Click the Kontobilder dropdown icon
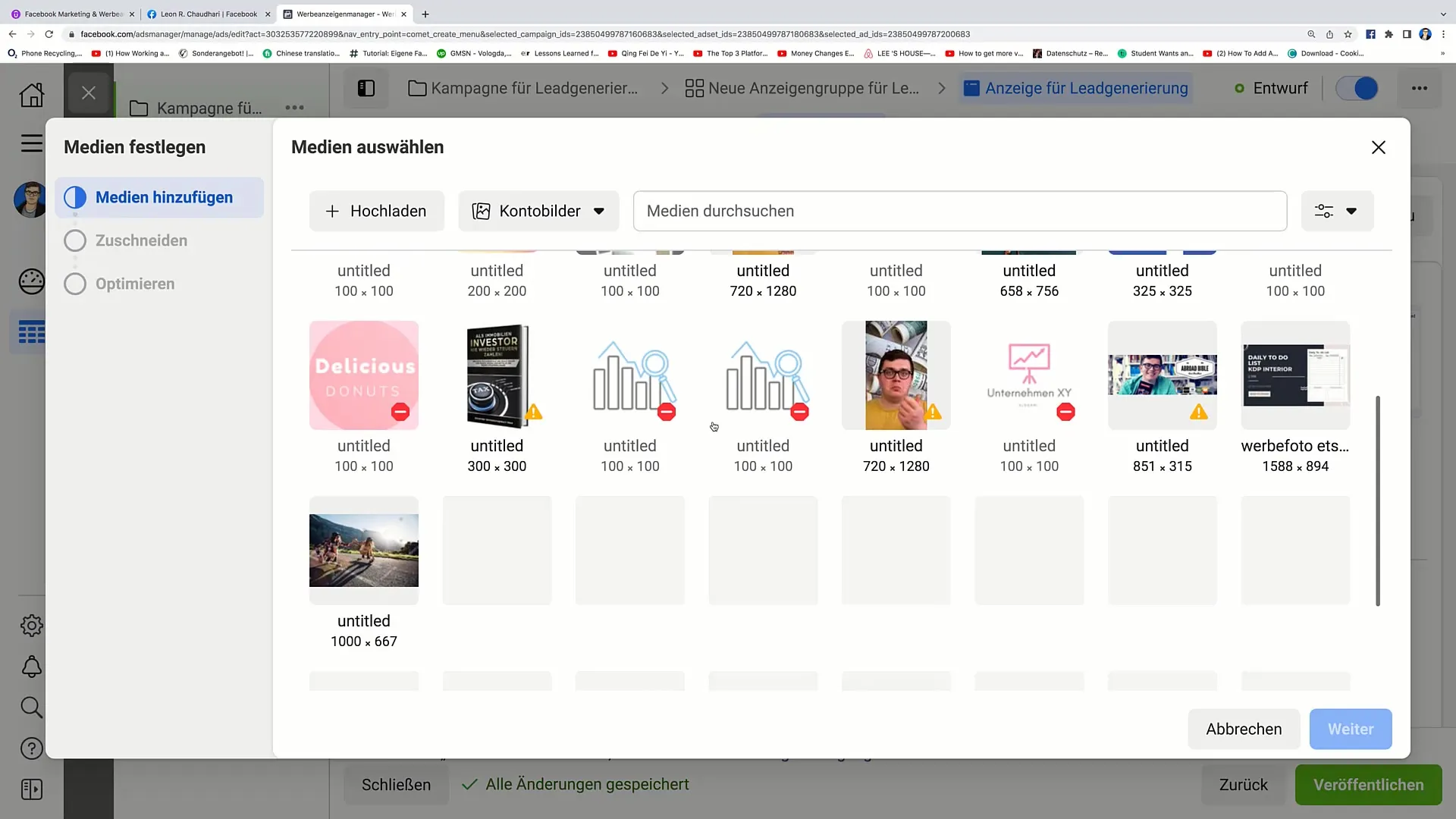The image size is (1456, 819). click(600, 211)
